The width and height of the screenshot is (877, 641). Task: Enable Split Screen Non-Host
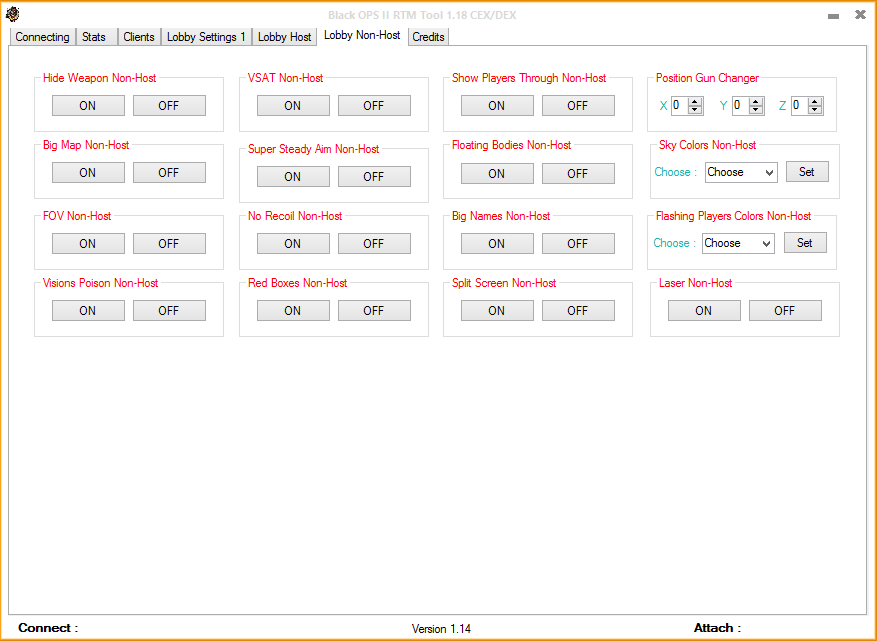497,311
